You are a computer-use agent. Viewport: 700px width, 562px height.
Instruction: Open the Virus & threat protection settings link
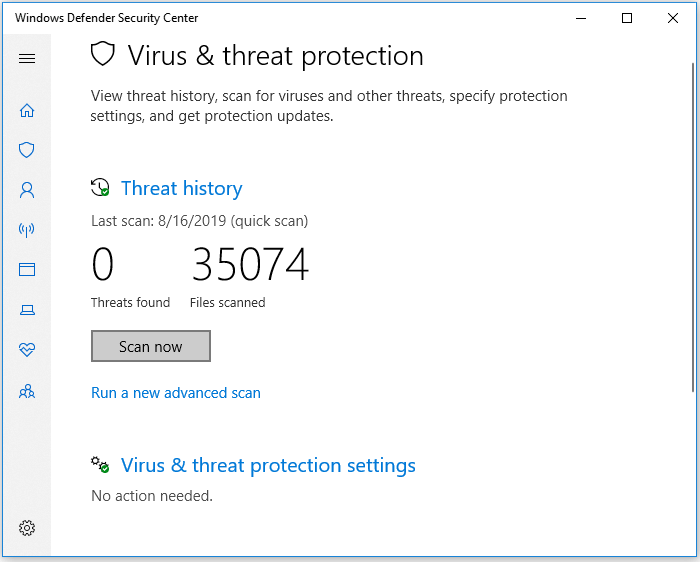click(268, 465)
